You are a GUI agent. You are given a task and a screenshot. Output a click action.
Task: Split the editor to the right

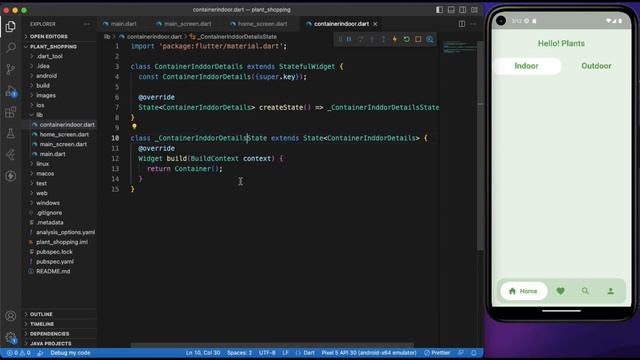tap(462, 24)
